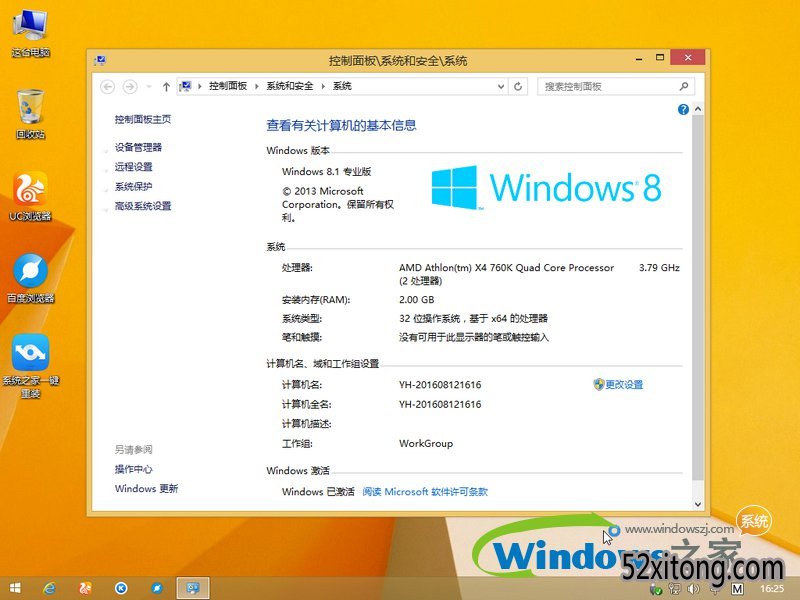Expand the chevron after 系统和安全 breadcrumb
Image resolution: width=800 pixels, height=600 pixels.
coord(323,86)
